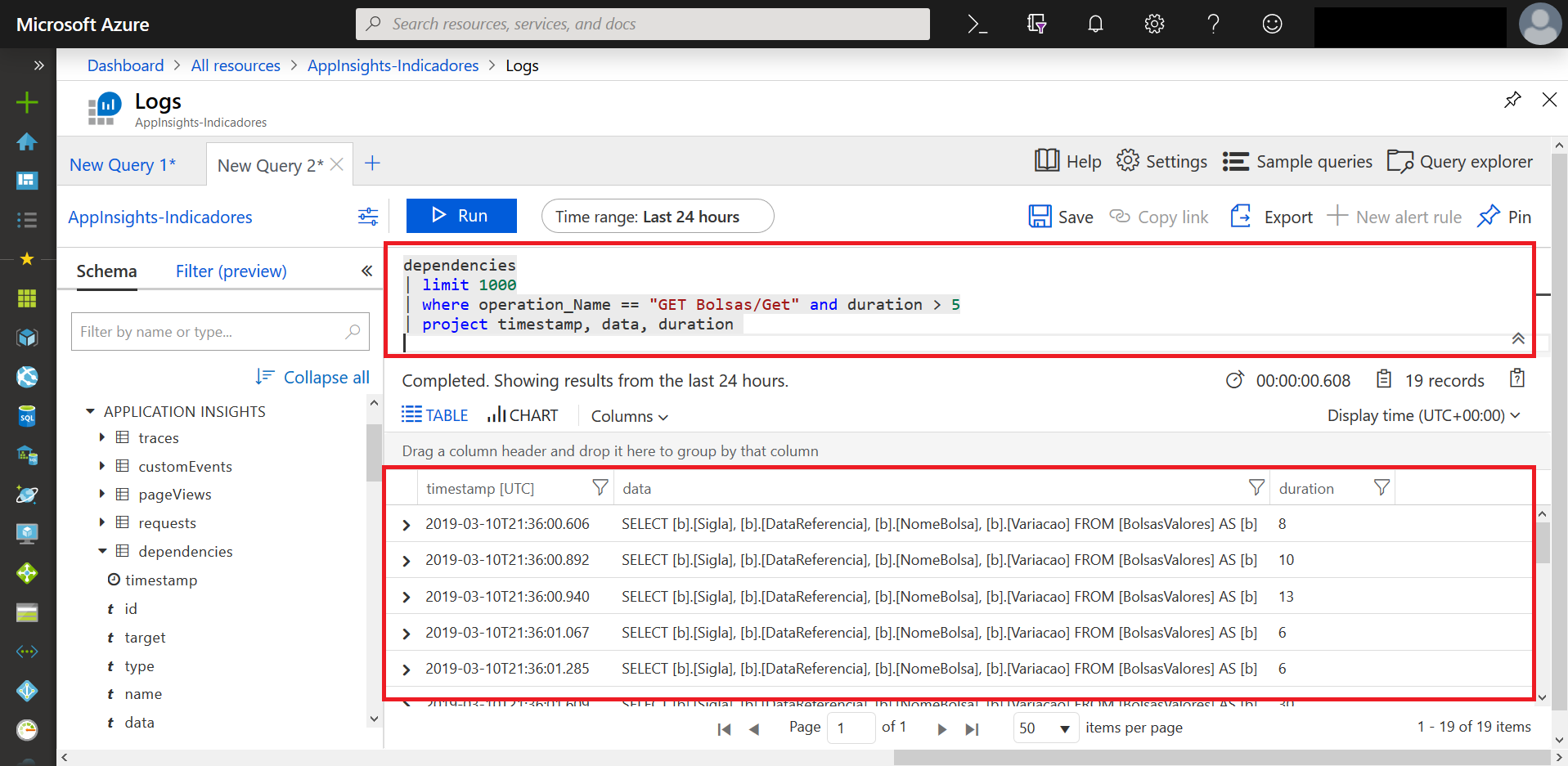The width and height of the screenshot is (1568, 766).
Task: Open query scope settings sliders icon
Action: click(367, 216)
